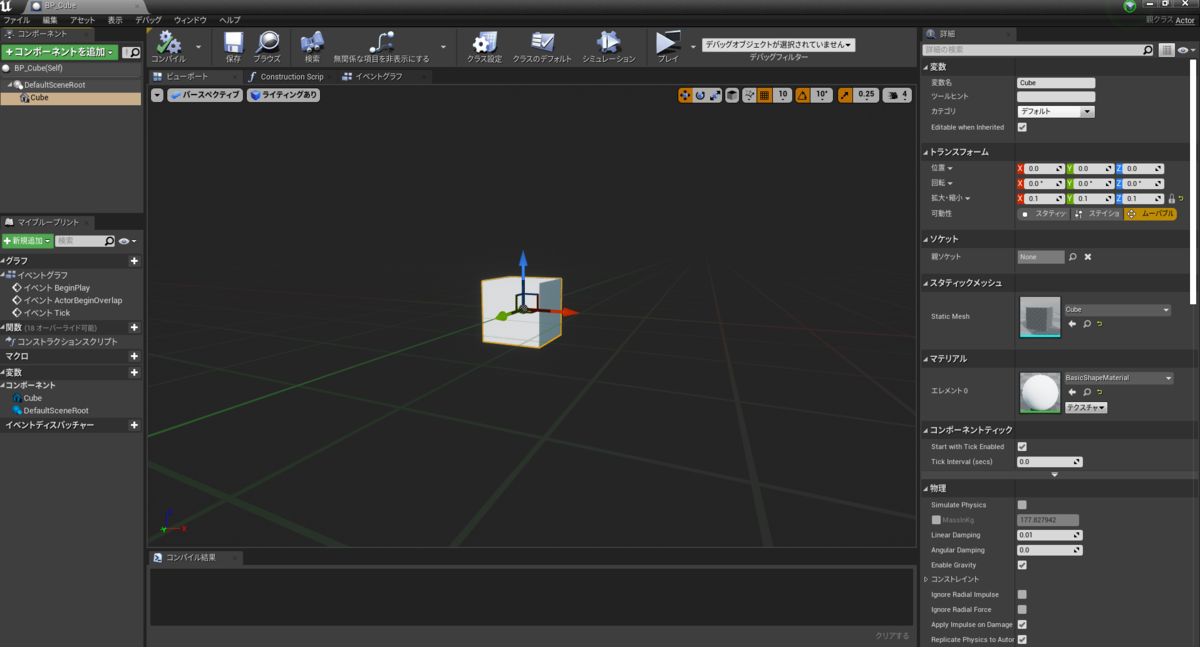Click the Compile toolbar icon
Viewport: 1200px width, 647px height.
[168, 44]
